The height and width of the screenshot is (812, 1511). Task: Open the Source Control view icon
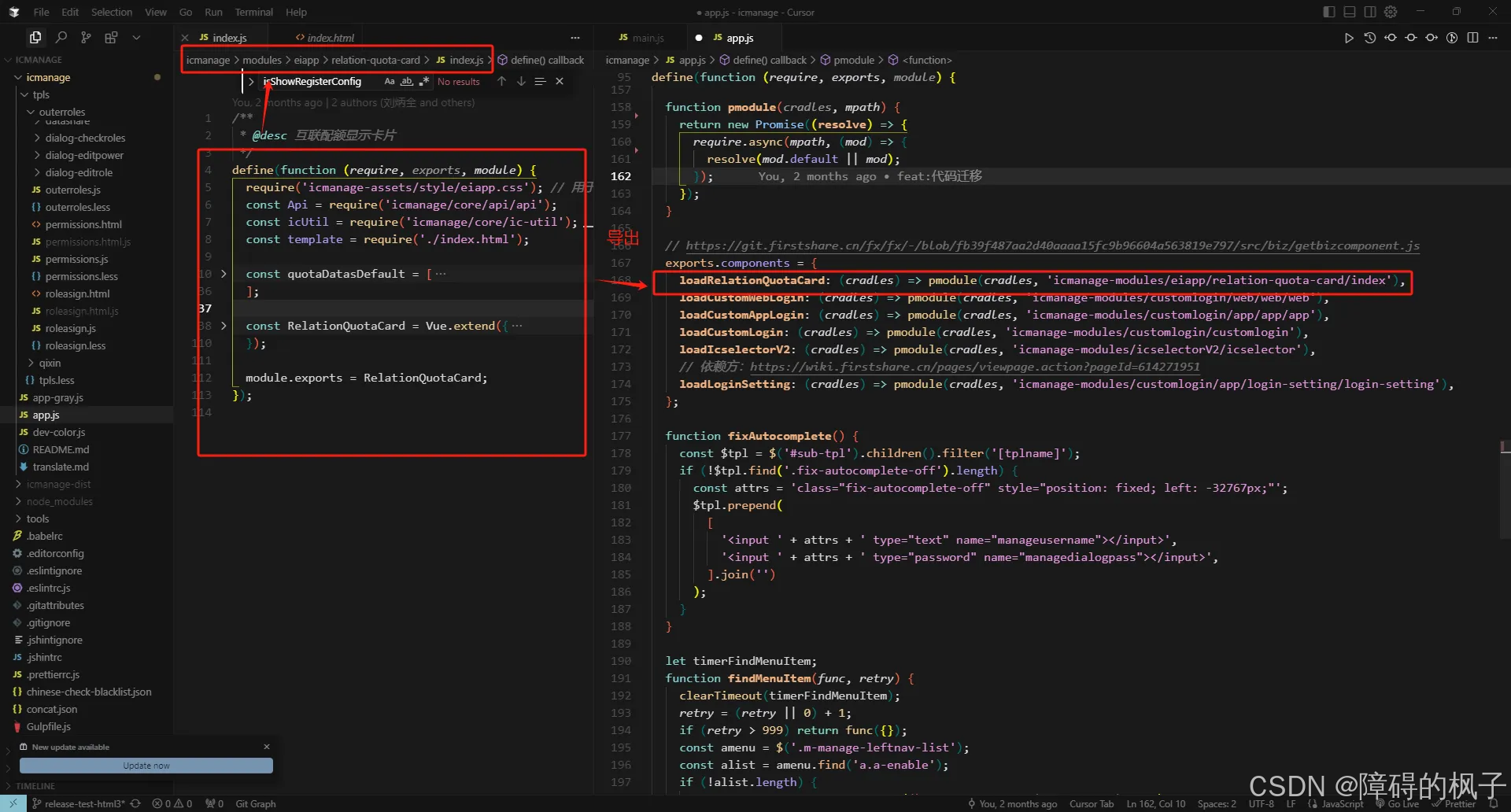[86, 37]
